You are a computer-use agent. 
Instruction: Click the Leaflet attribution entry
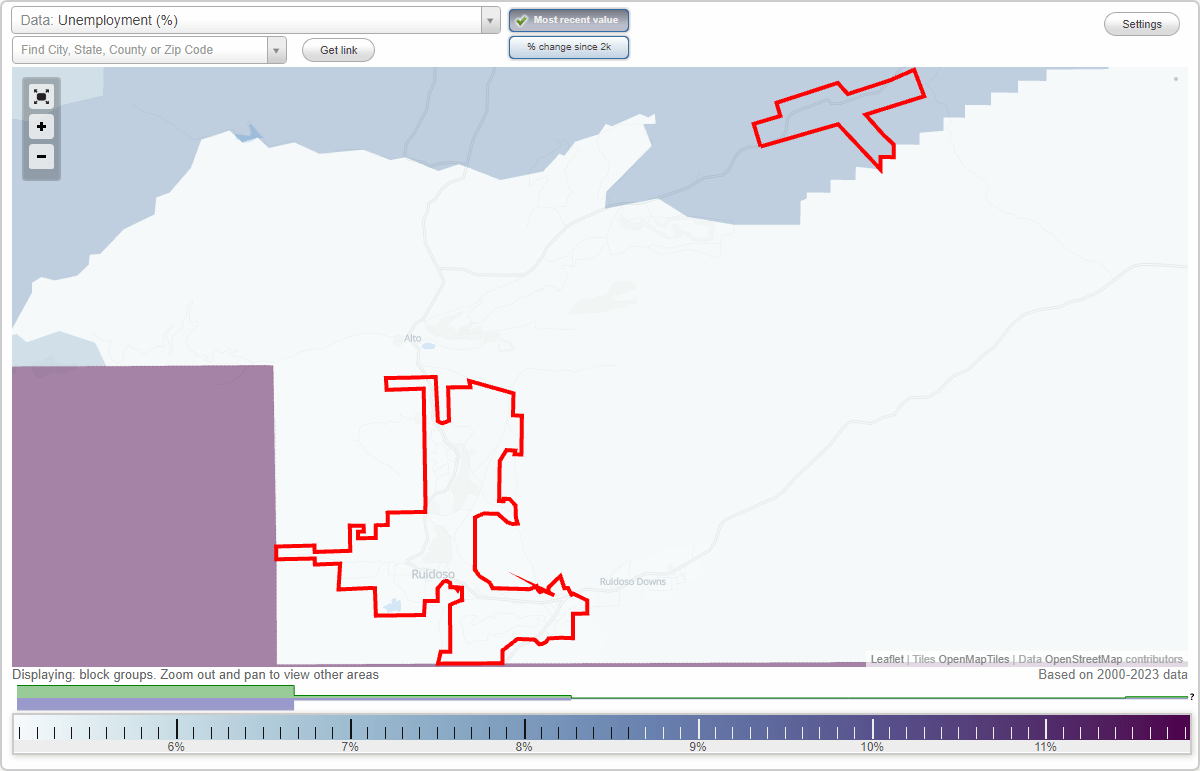click(x=886, y=659)
